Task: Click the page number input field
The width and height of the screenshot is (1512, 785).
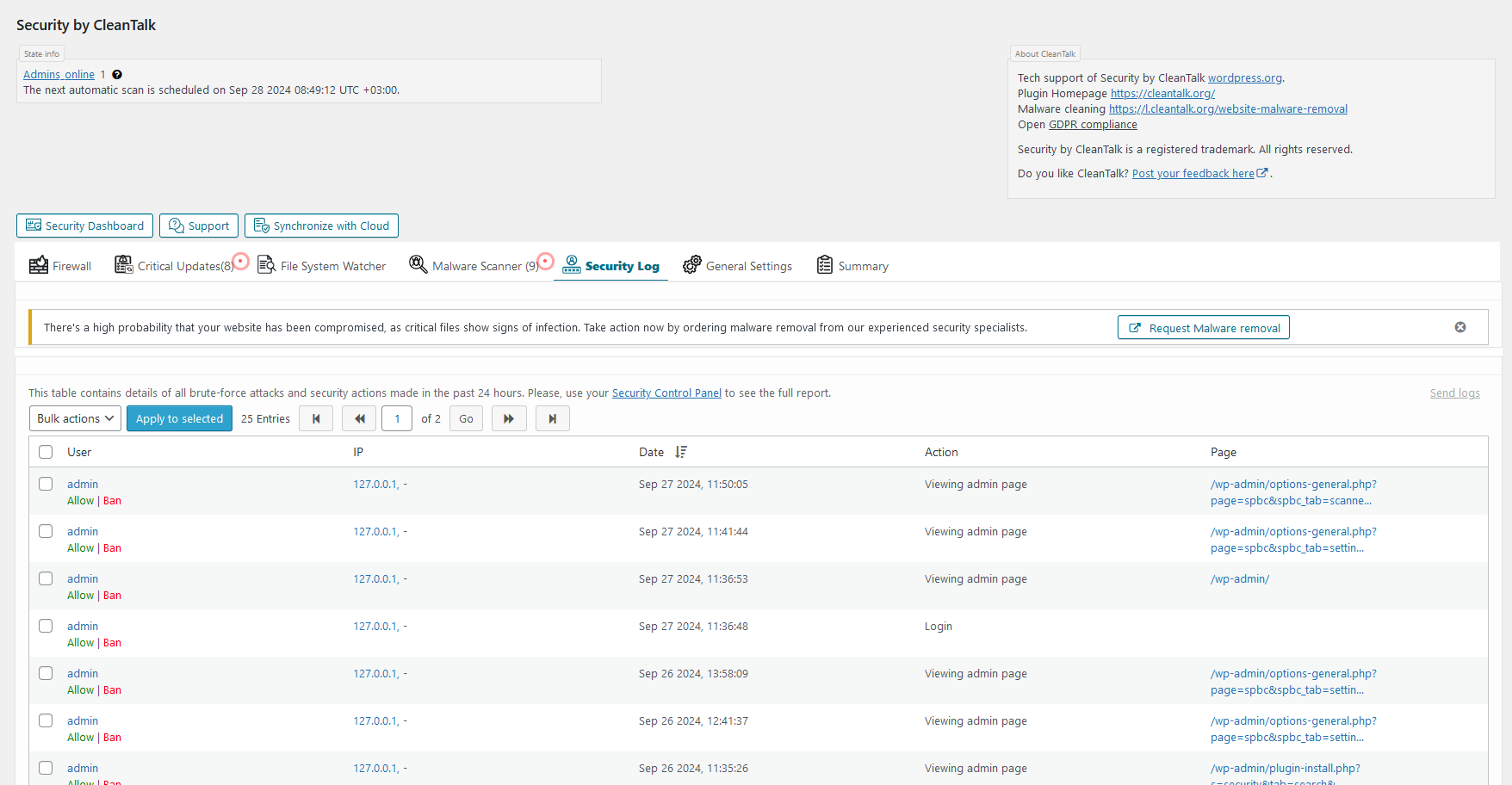Action: click(397, 419)
